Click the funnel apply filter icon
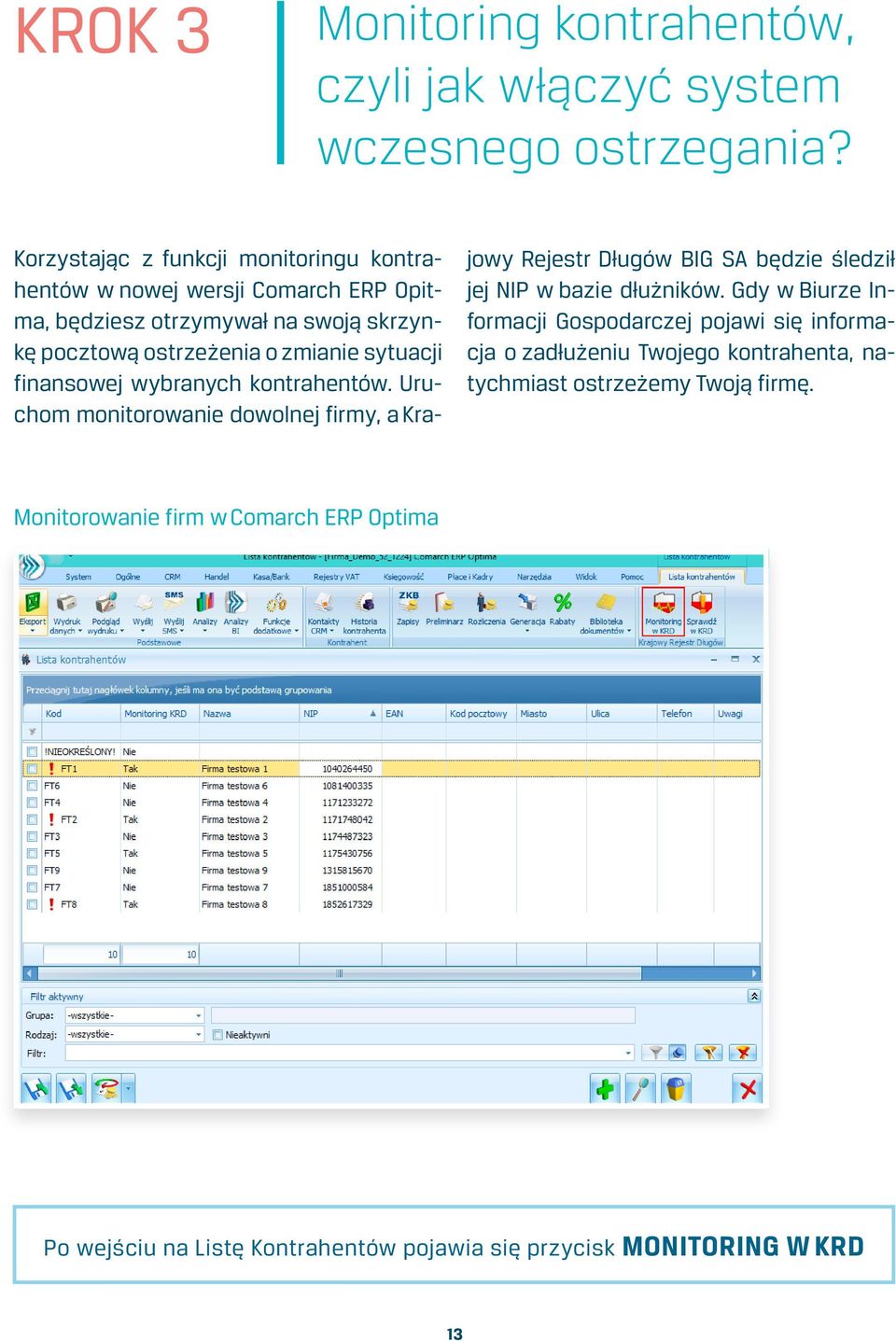 point(656,1053)
